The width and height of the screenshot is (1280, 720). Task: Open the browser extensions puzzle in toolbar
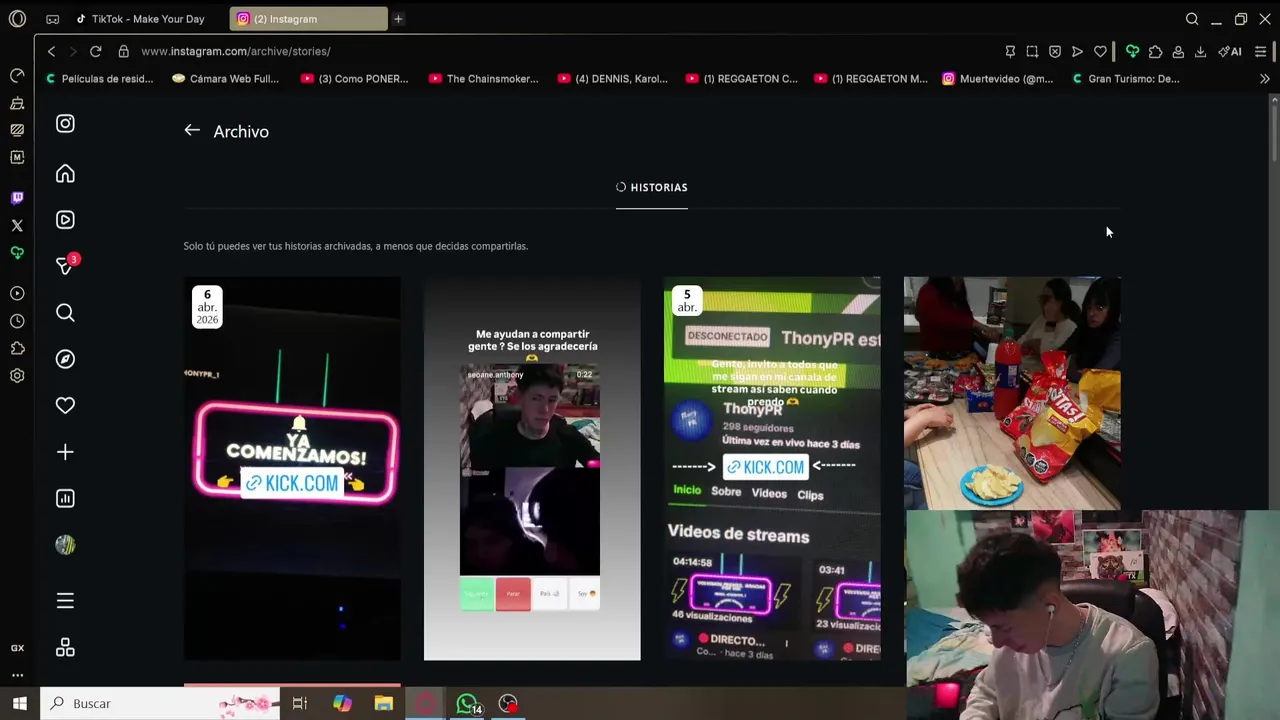point(1155,51)
